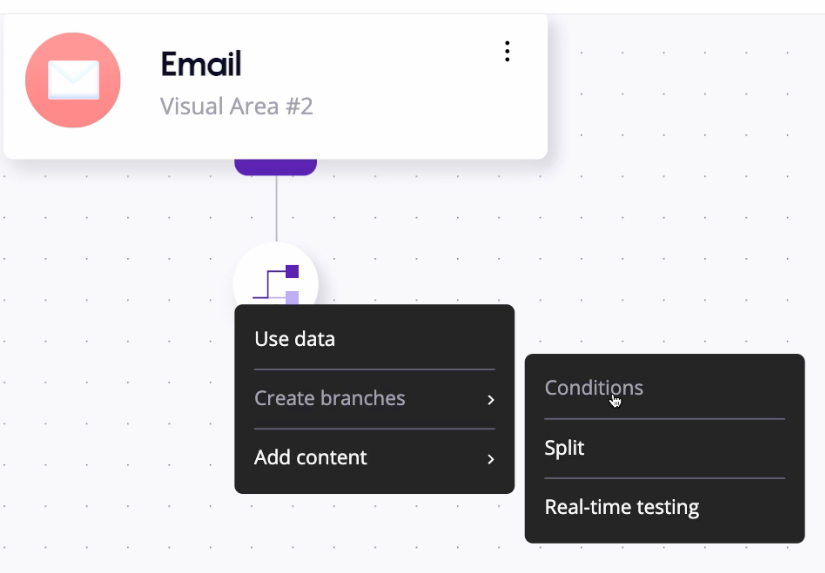Click the branch node icon below Email
This screenshot has width=825, height=573.
(x=275, y=280)
